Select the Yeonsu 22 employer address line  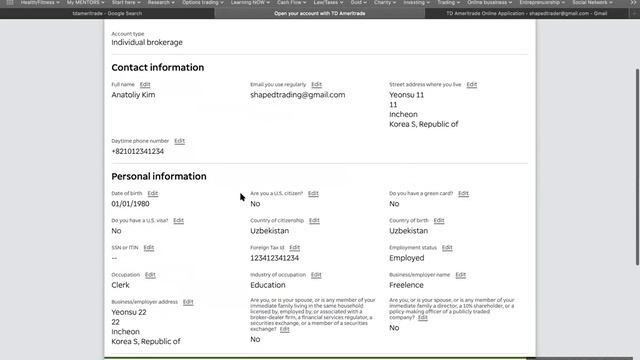(x=129, y=312)
